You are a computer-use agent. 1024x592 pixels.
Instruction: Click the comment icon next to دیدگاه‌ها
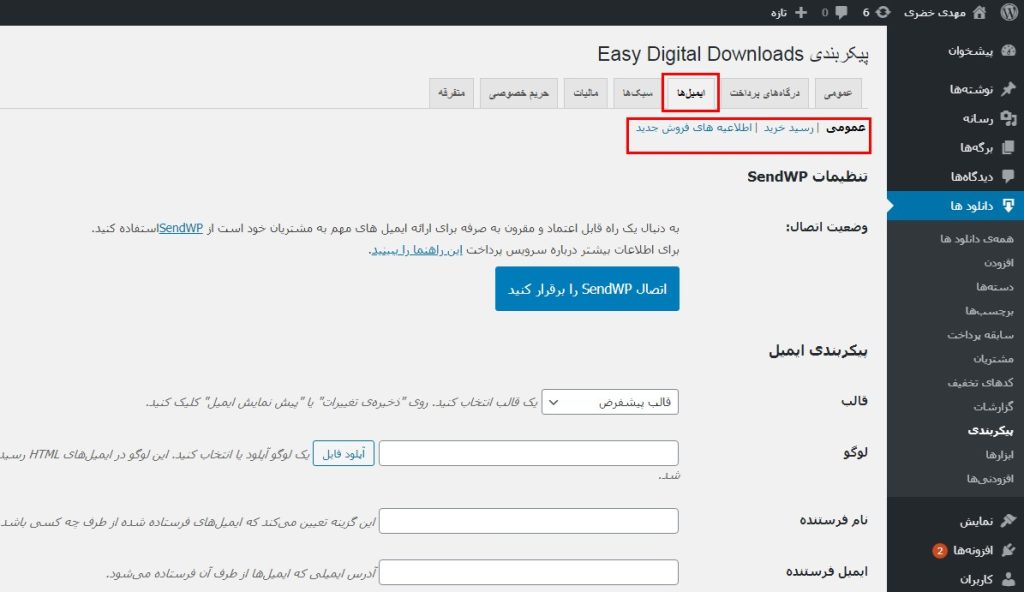tap(1008, 176)
